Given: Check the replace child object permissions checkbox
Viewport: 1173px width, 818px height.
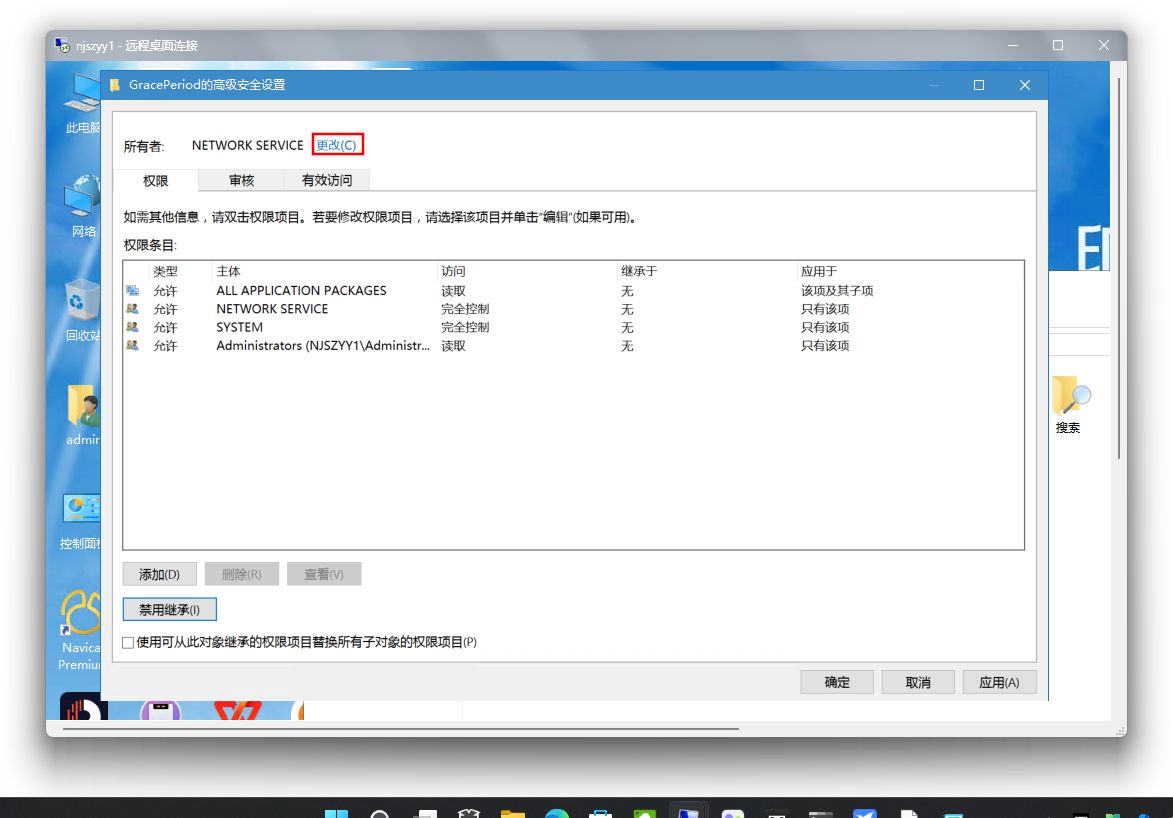Looking at the screenshot, I should [x=128, y=642].
